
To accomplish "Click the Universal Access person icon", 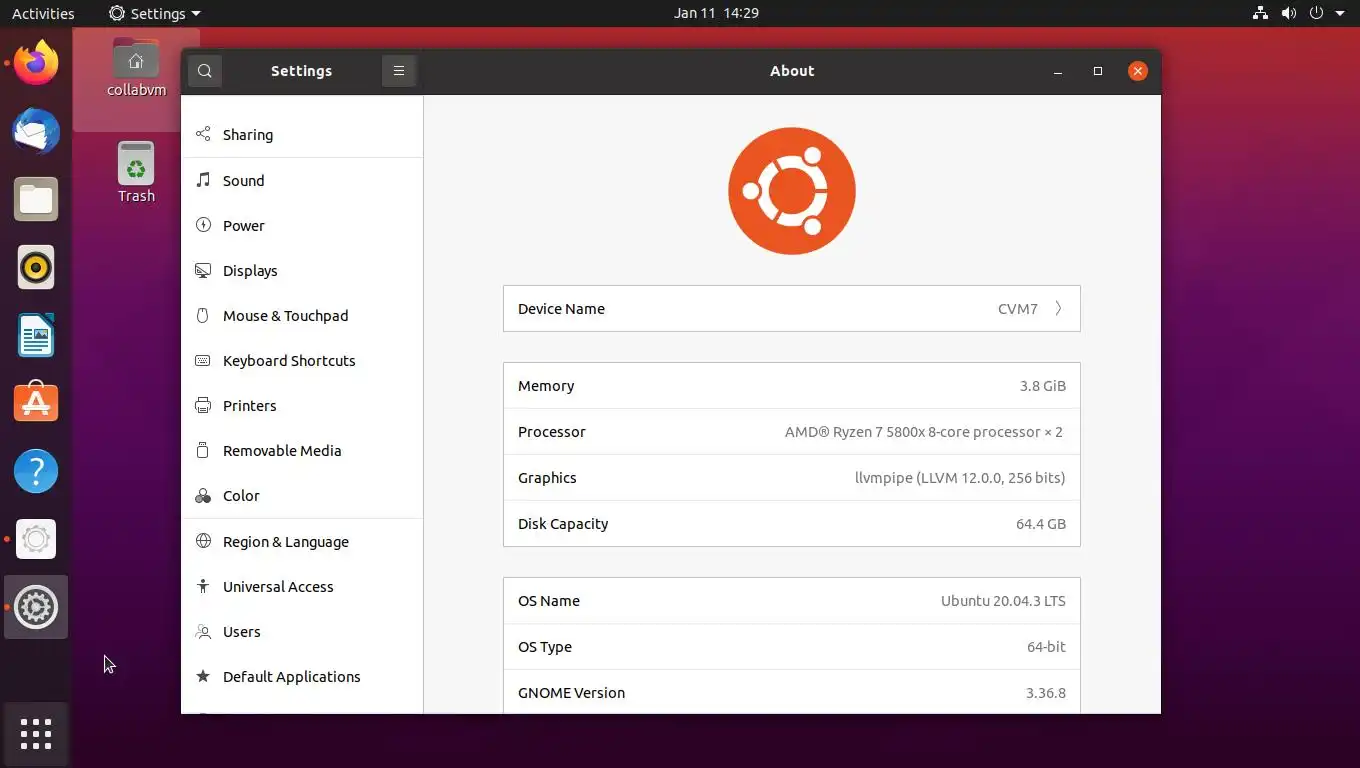I will pos(203,586).
